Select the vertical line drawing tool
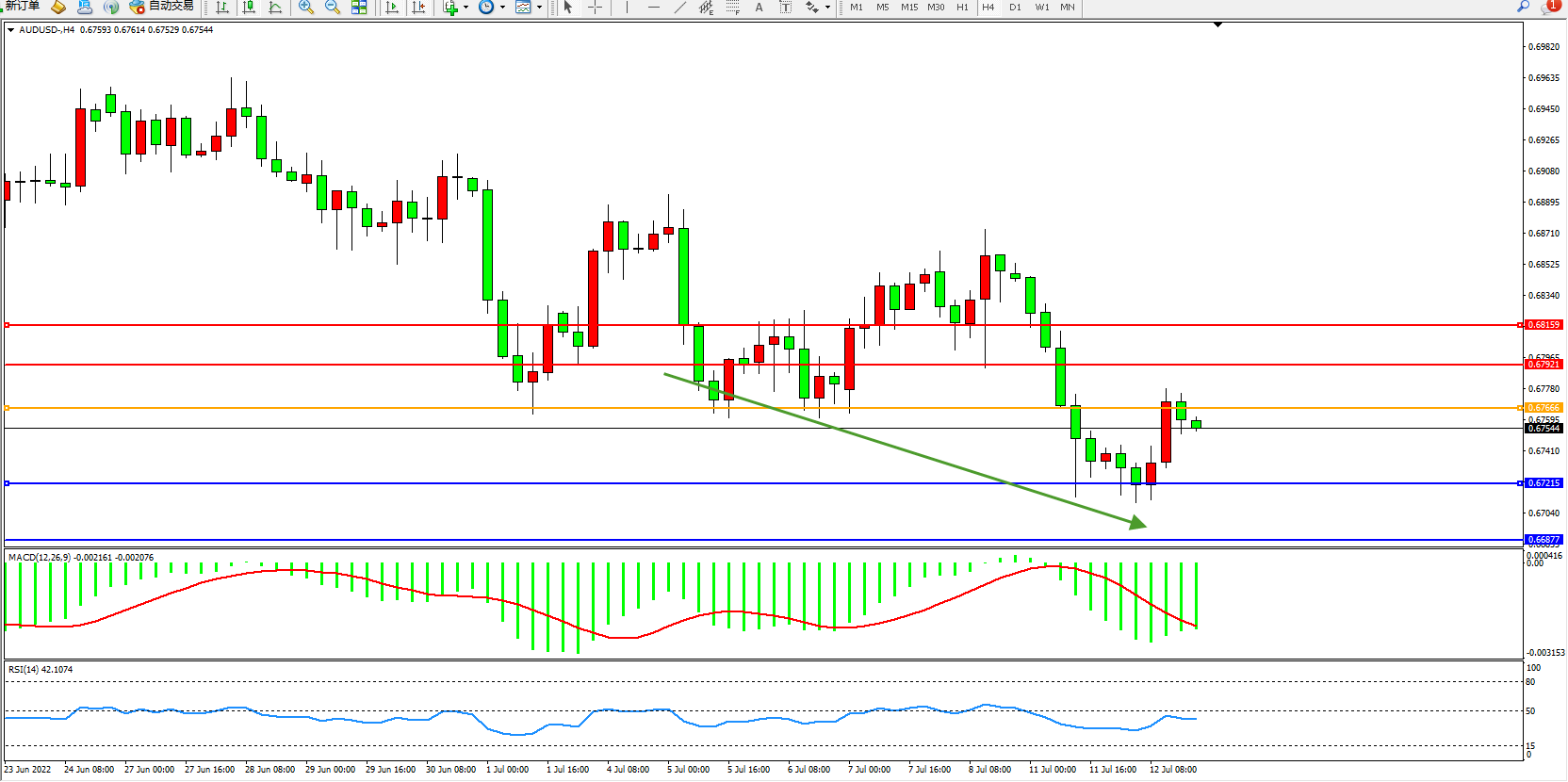Viewport: 1568px width, 782px height. pos(627,8)
